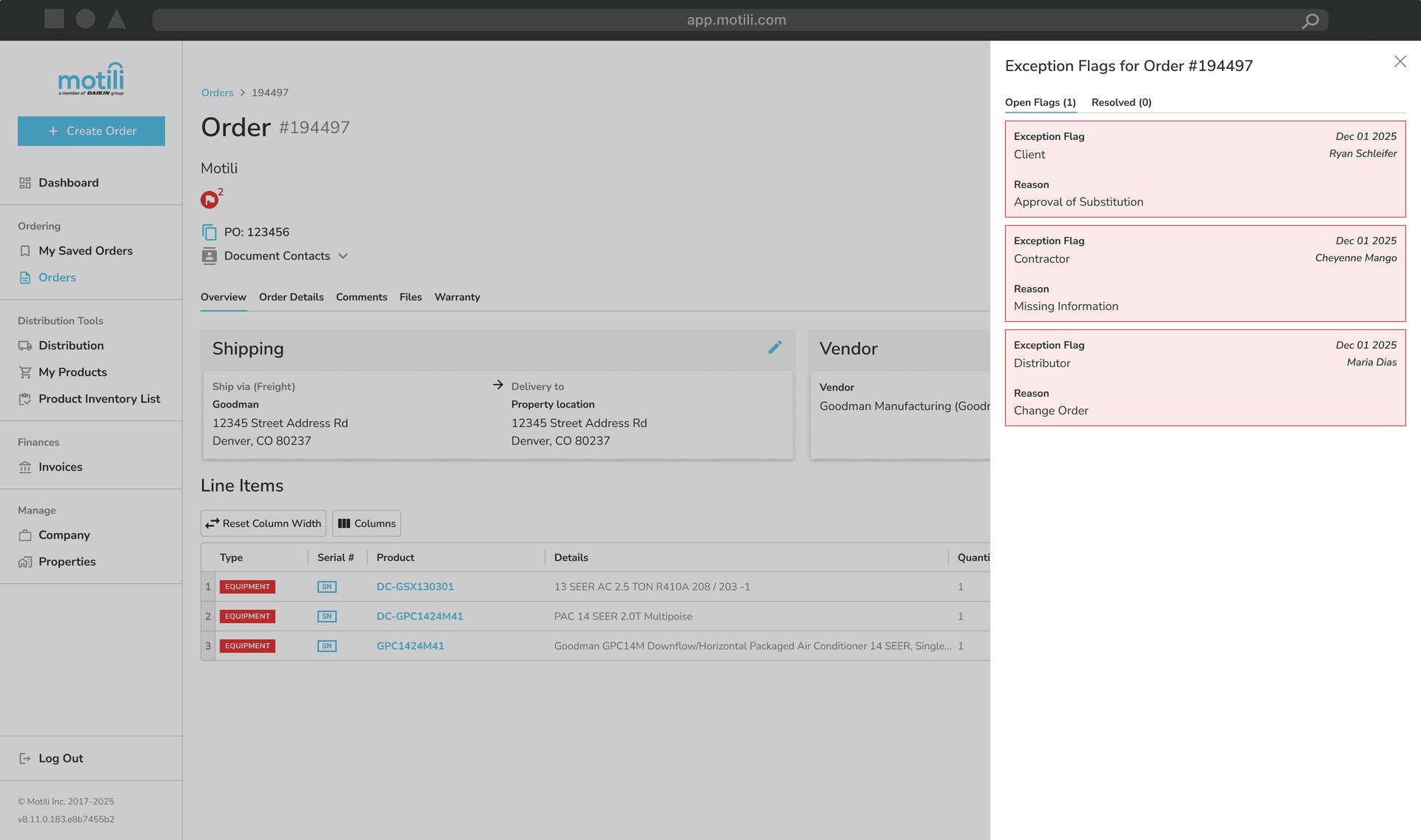The width and height of the screenshot is (1421, 840).
Task: Select the Distribution sidebar icon
Action: point(24,345)
